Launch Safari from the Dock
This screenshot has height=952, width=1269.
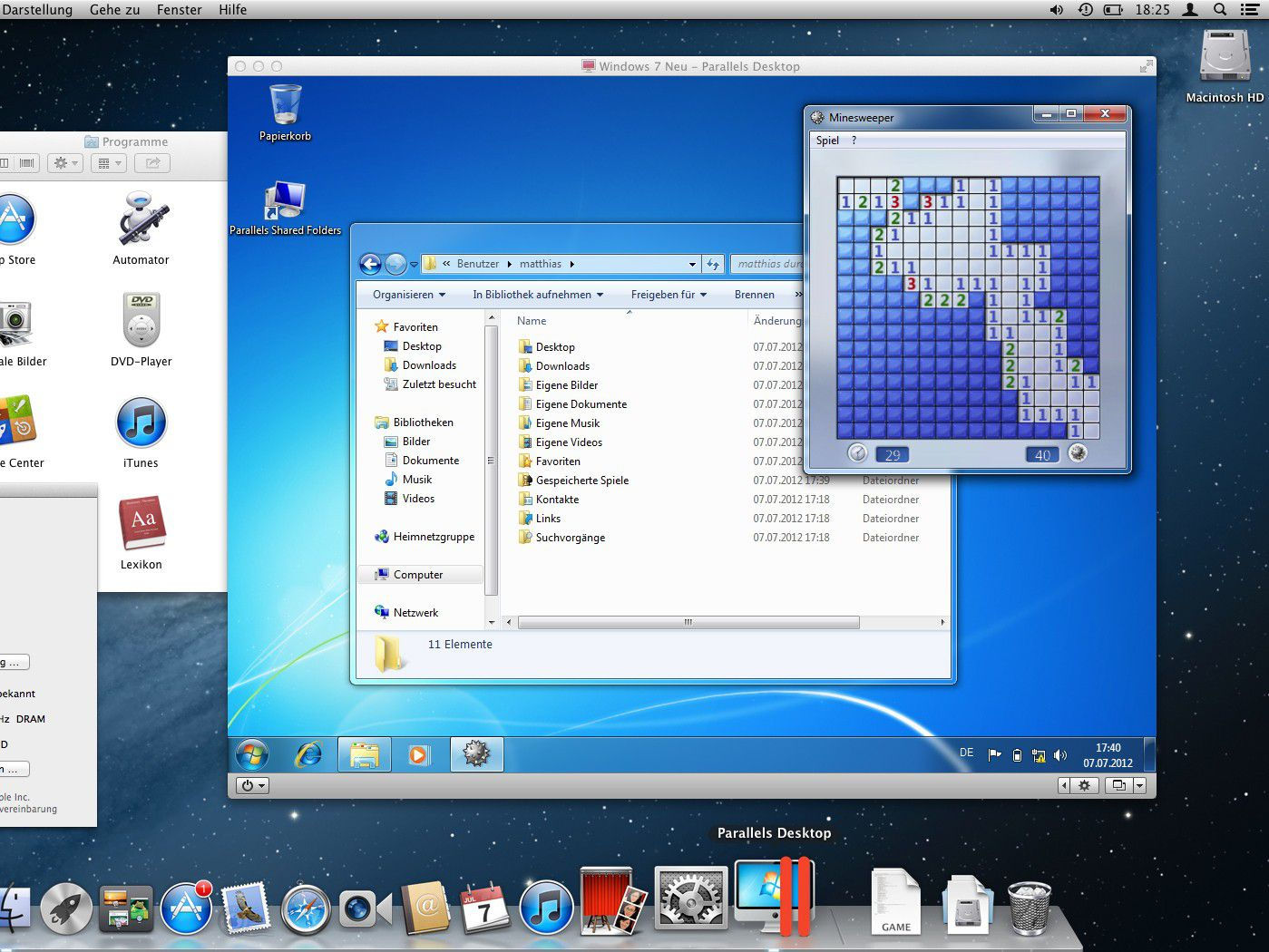click(x=306, y=909)
